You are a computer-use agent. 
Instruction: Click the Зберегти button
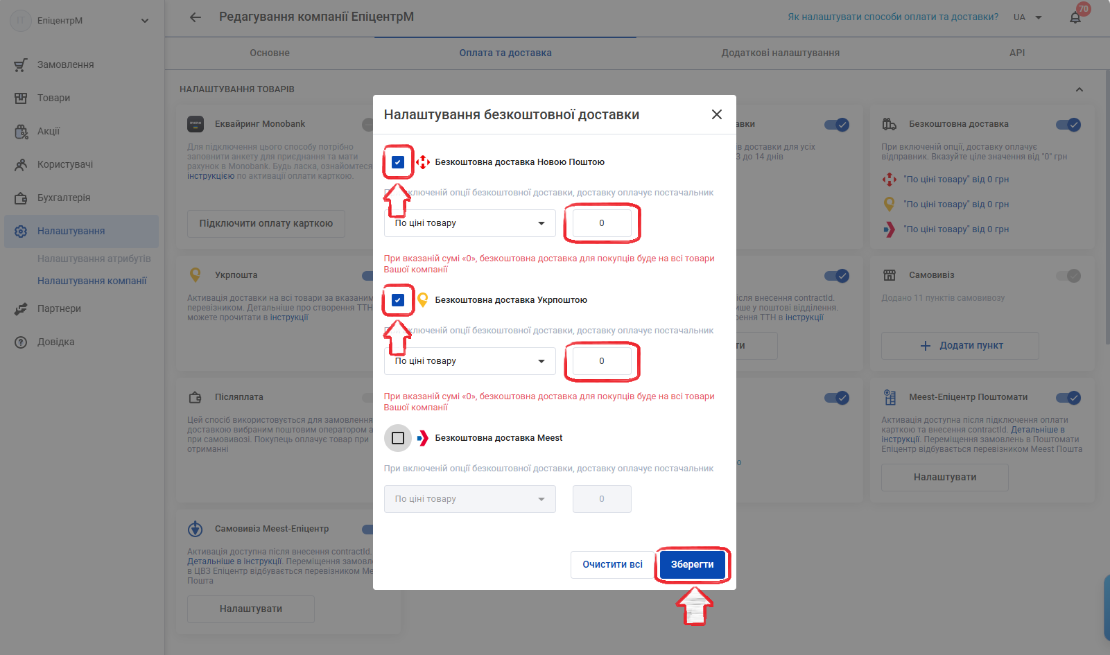[x=692, y=564]
